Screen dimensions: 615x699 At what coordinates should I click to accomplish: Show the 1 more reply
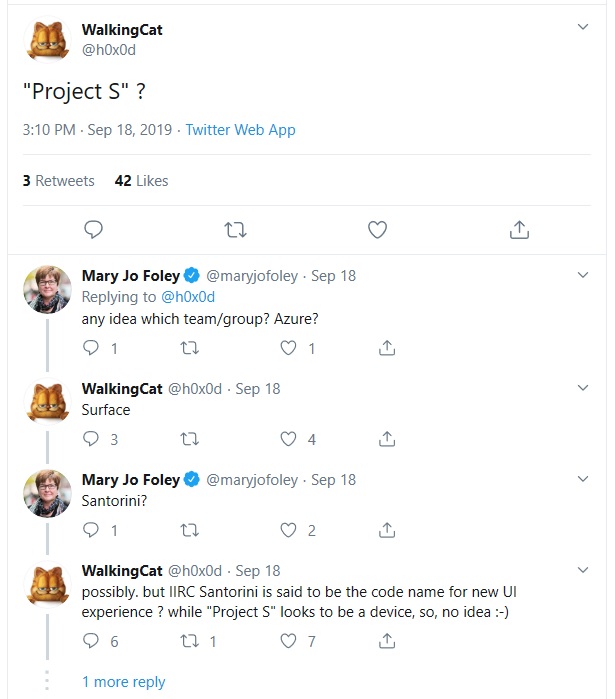[123, 681]
